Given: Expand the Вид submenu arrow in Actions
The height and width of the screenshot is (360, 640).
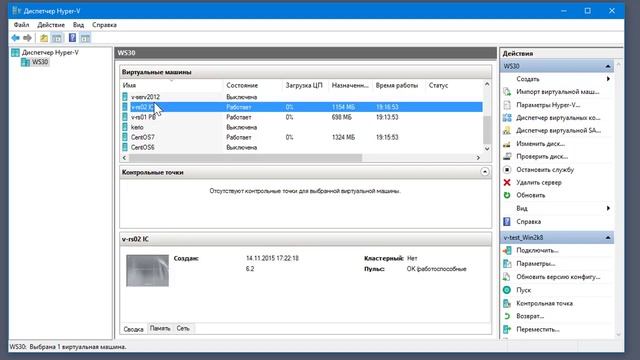Looking at the screenshot, I should pyautogui.click(x=608, y=208).
